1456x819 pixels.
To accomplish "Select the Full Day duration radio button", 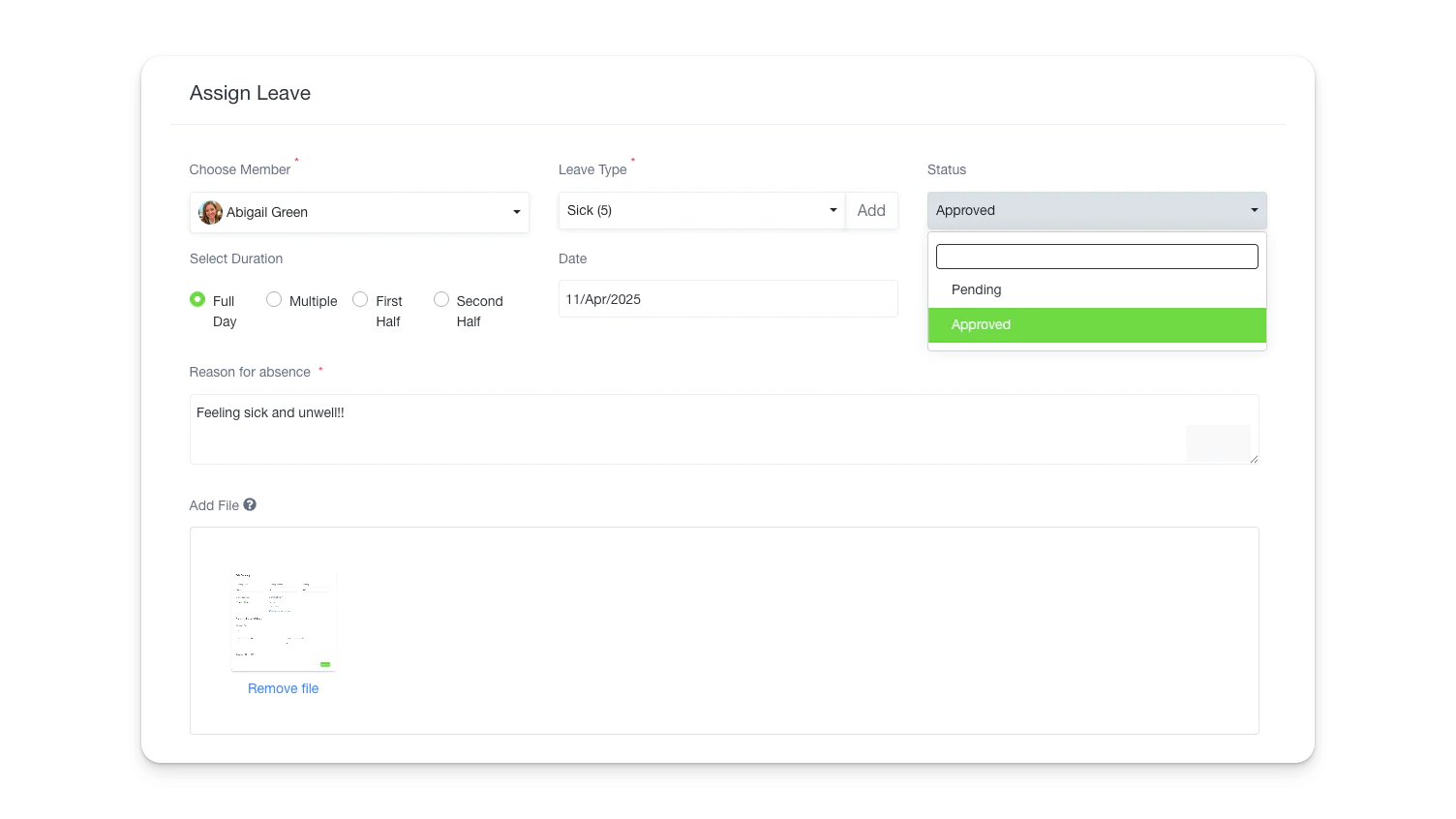I will (197, 300).
